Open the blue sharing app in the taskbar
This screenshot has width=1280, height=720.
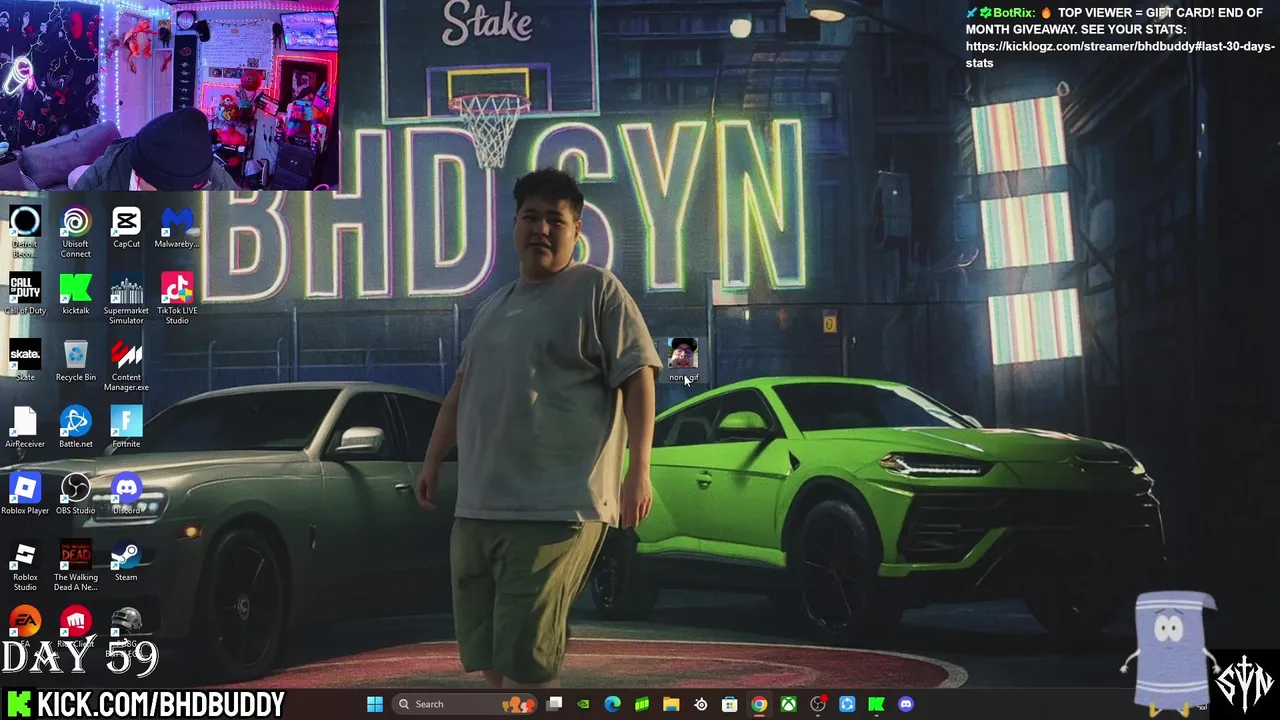pos(847,704)
